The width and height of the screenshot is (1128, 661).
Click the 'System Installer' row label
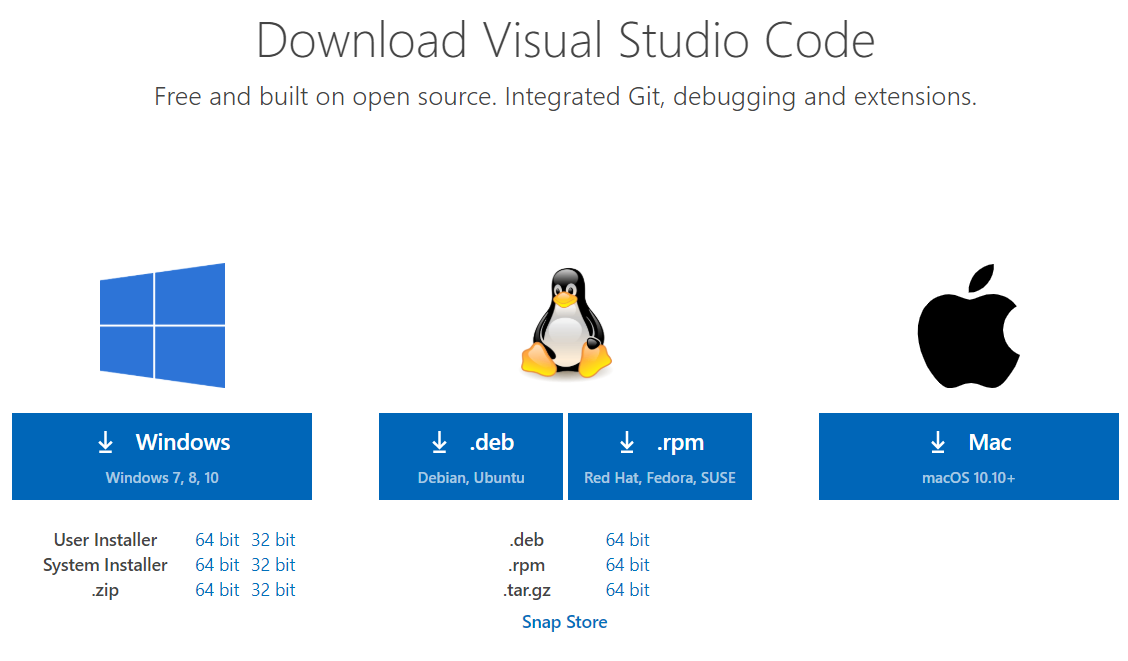point(105,565)
